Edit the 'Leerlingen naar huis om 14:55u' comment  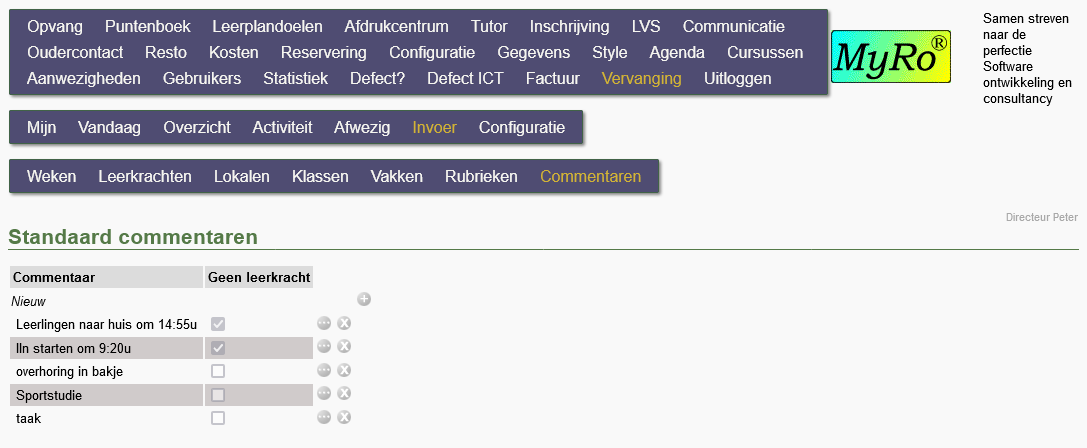tap(324, 323)
